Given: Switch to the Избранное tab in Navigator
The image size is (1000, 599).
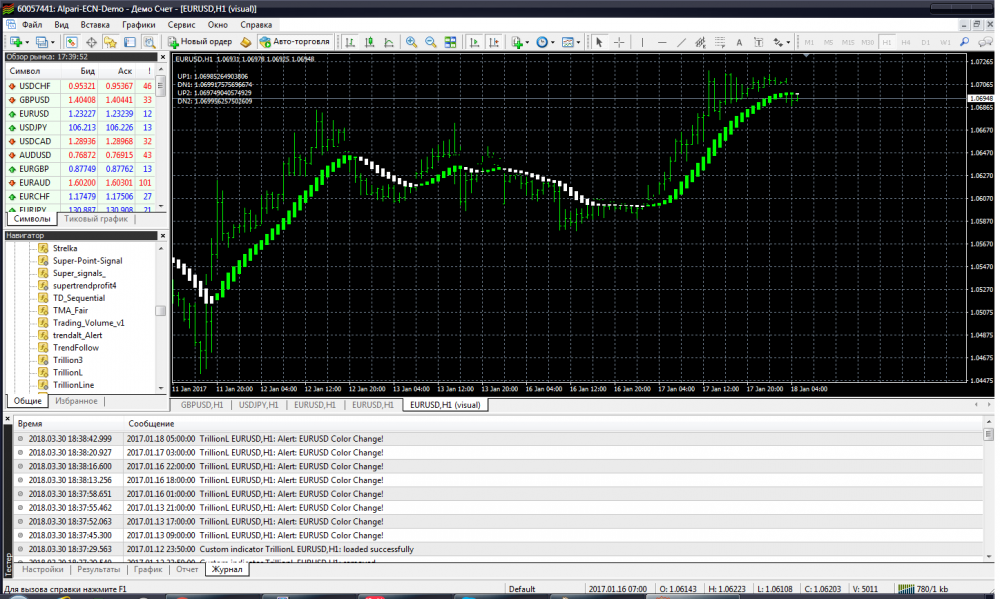Looking at the screenshot, I should (x=77, y=401).
